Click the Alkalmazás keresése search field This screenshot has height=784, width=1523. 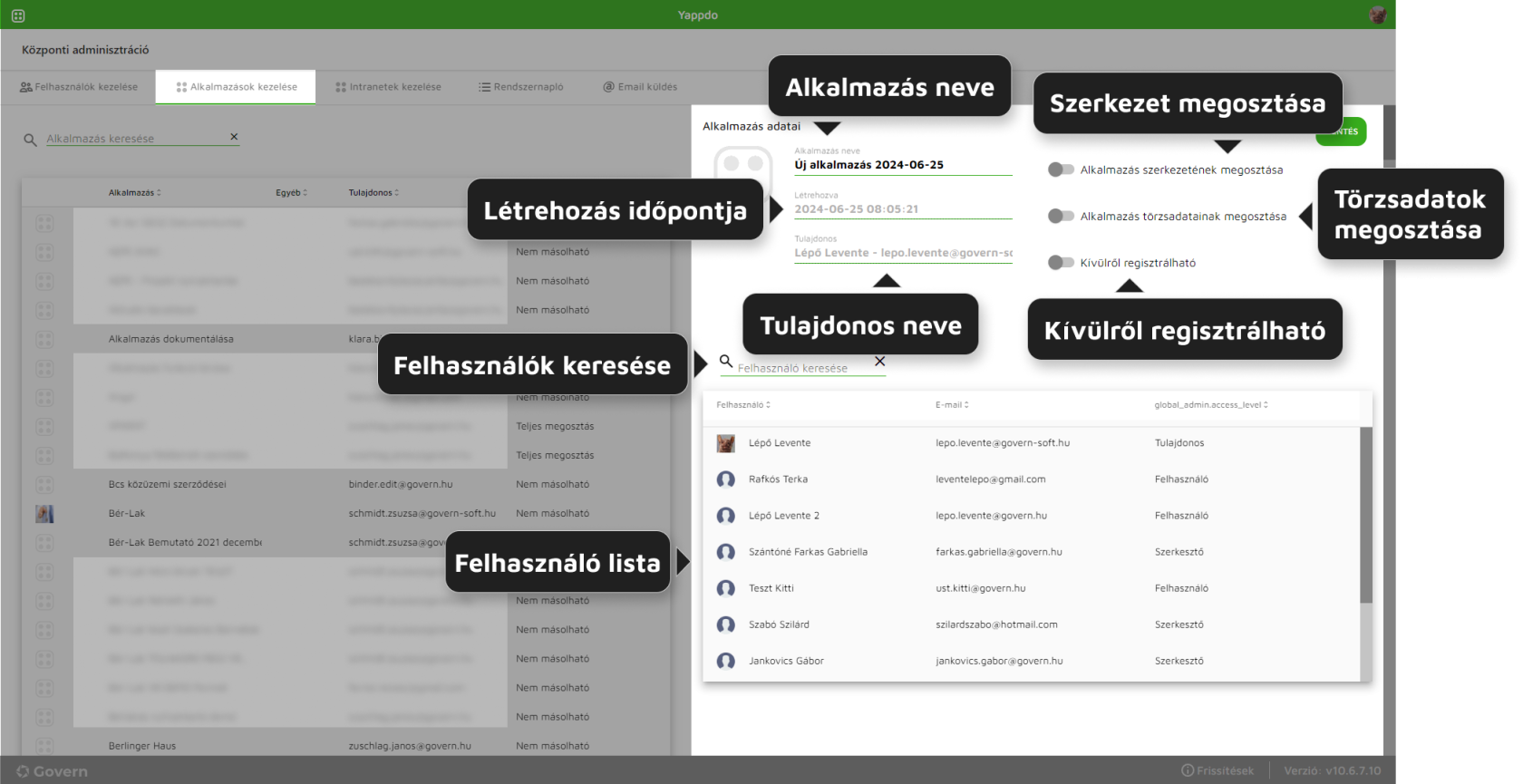pos(136,139)
